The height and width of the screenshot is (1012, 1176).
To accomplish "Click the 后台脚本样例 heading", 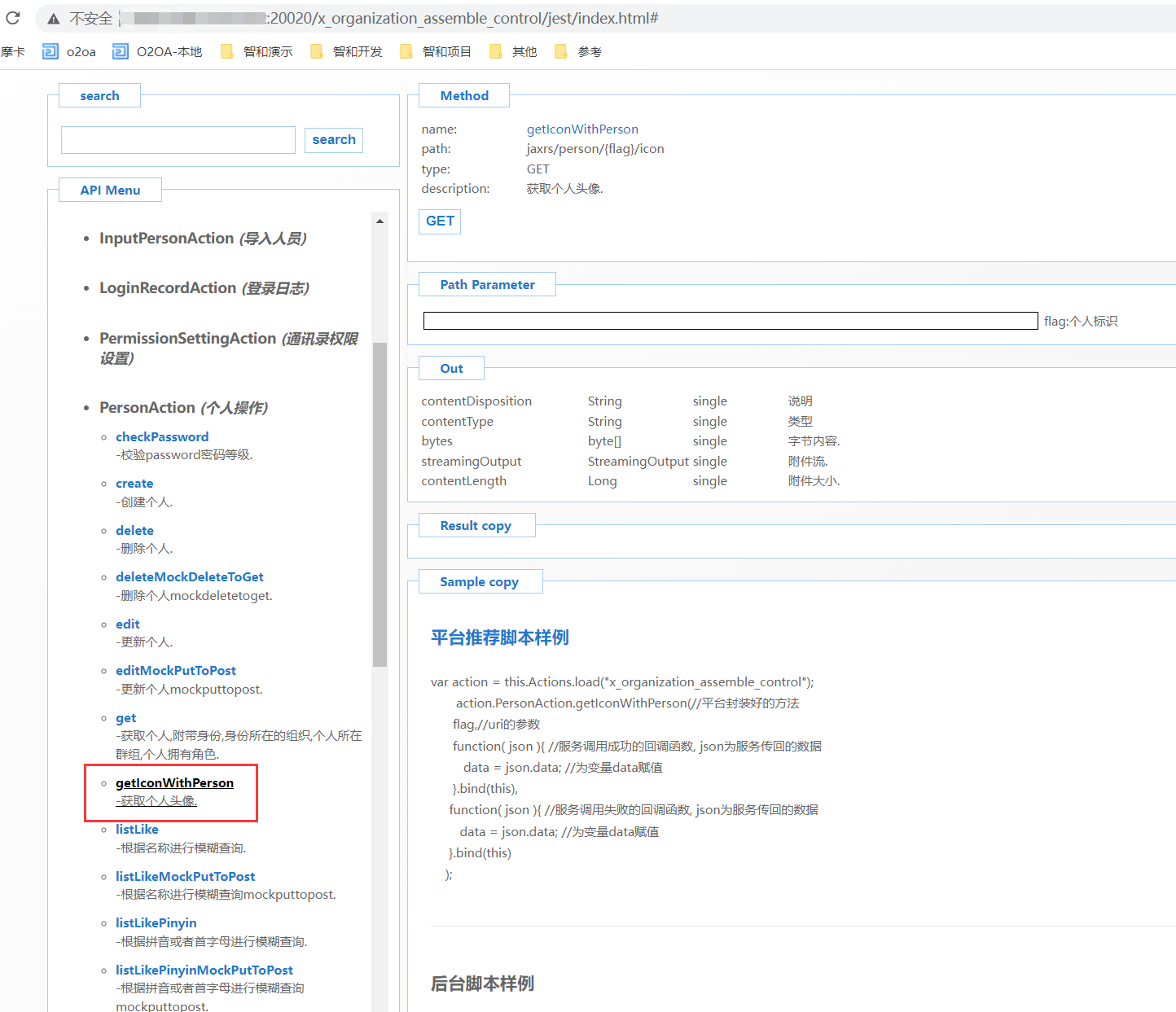I will coord(482,984).
